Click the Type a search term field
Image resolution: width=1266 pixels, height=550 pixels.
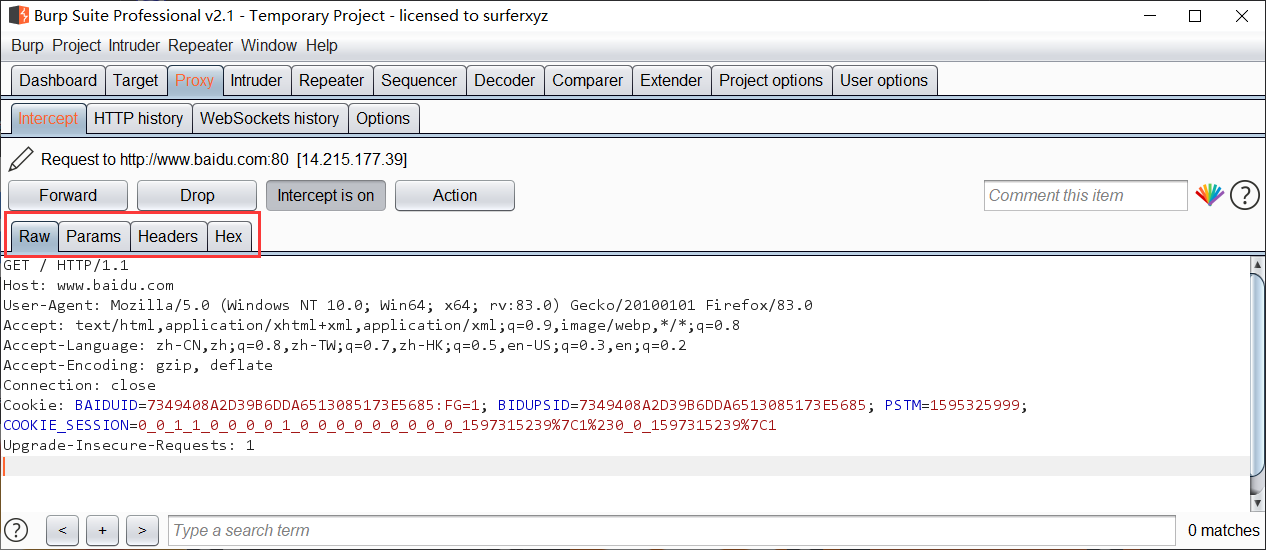coord(671,530)
